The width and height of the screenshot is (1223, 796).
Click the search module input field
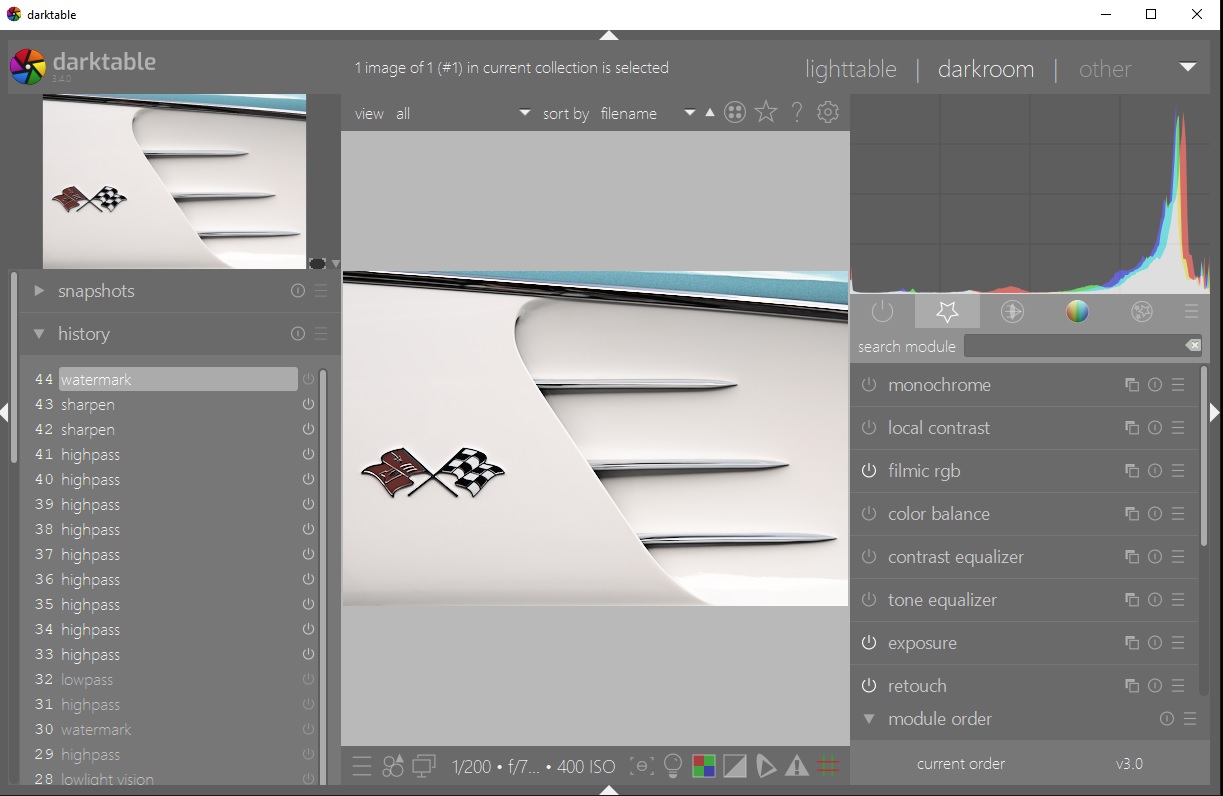(x=1083, y=346)
